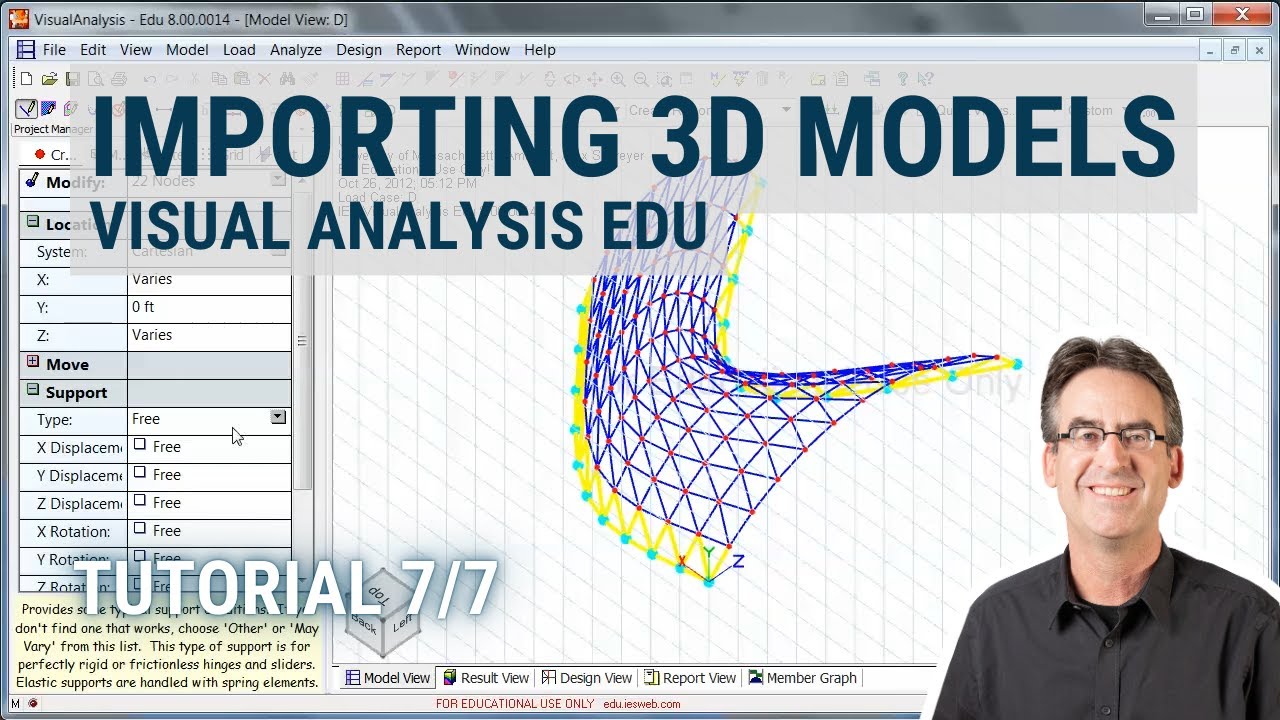1280x720 pixels.
Task: Open the File menu
Action: click(54, 50)
